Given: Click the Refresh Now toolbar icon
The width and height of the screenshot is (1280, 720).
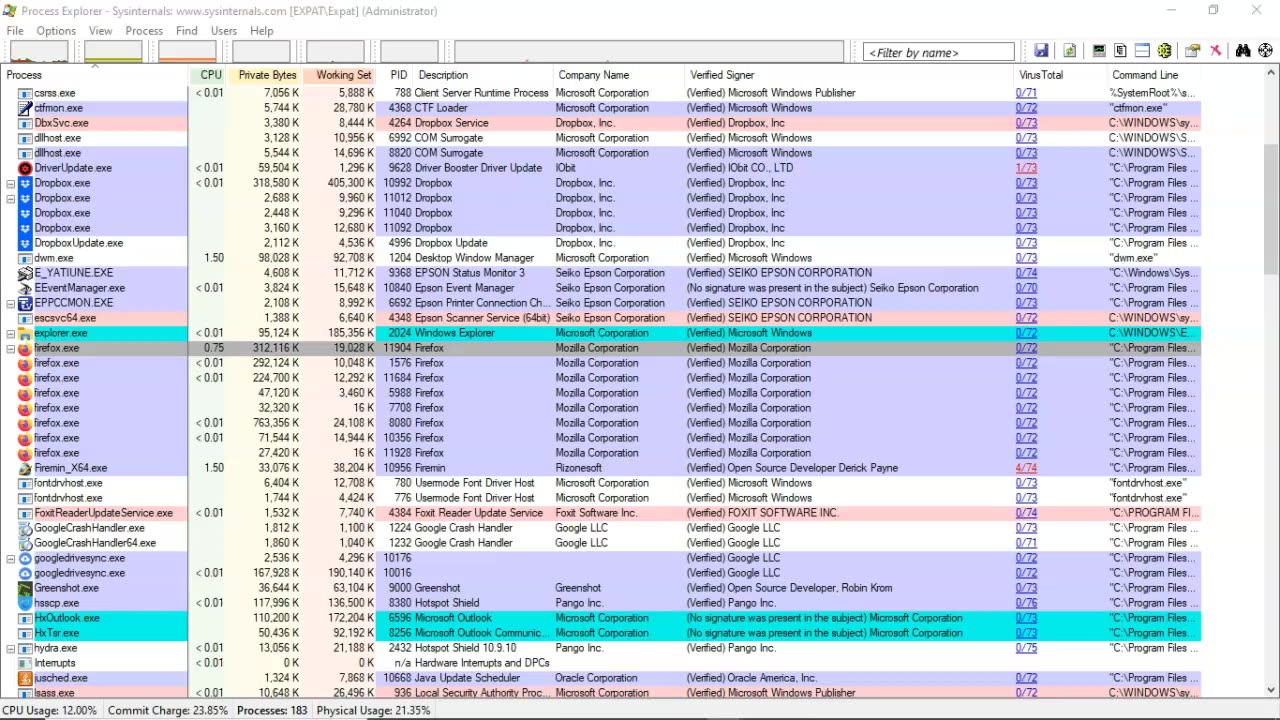Looking at the screenshot, I should (x=1069, y=51).
